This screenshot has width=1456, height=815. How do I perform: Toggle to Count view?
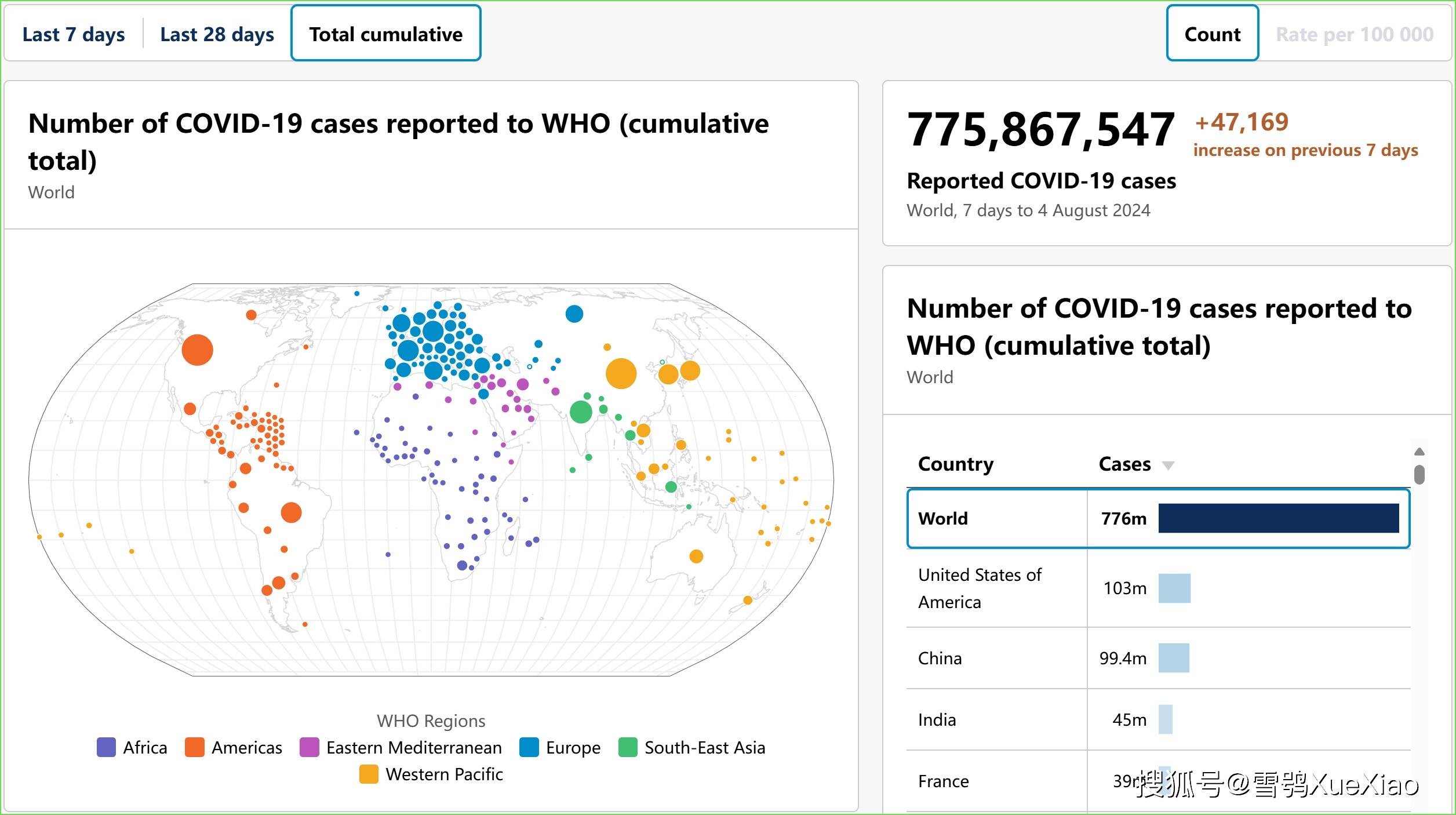(1212, 35)
